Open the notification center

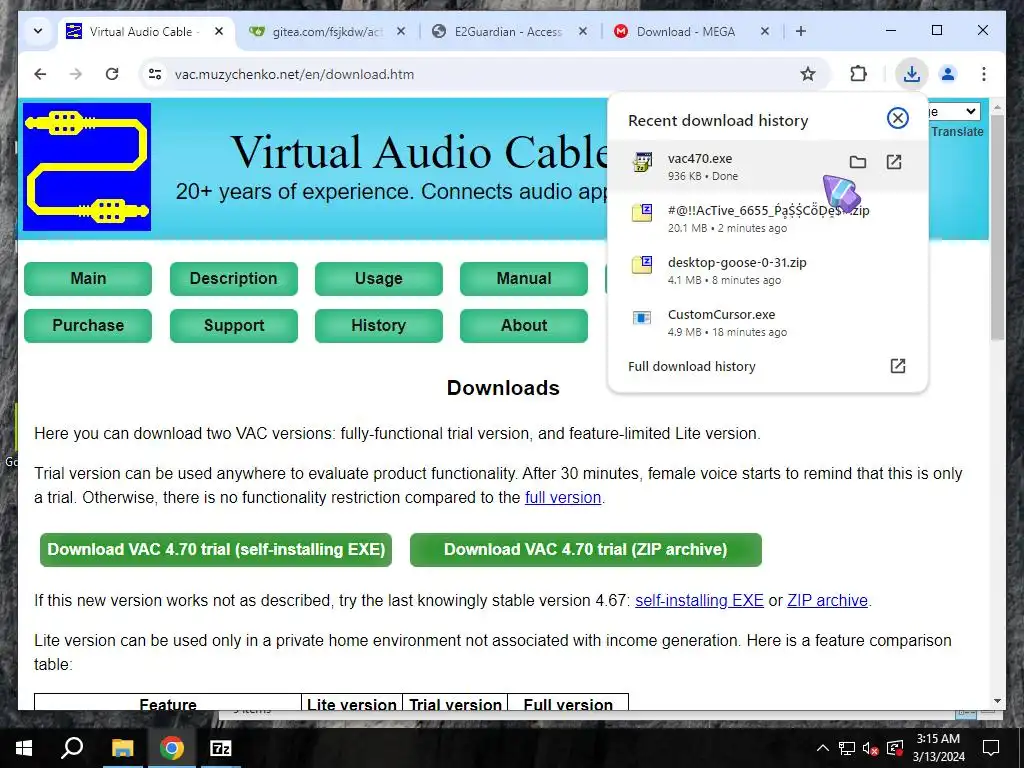coord(991,748)
